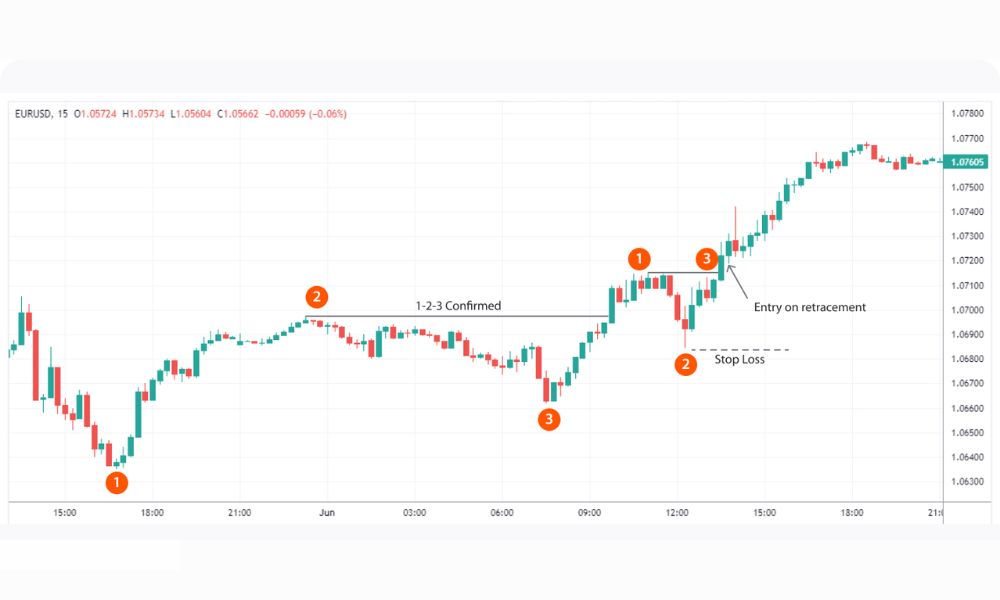Click the 1.07800 price axis label

click(x=968, y=113)
